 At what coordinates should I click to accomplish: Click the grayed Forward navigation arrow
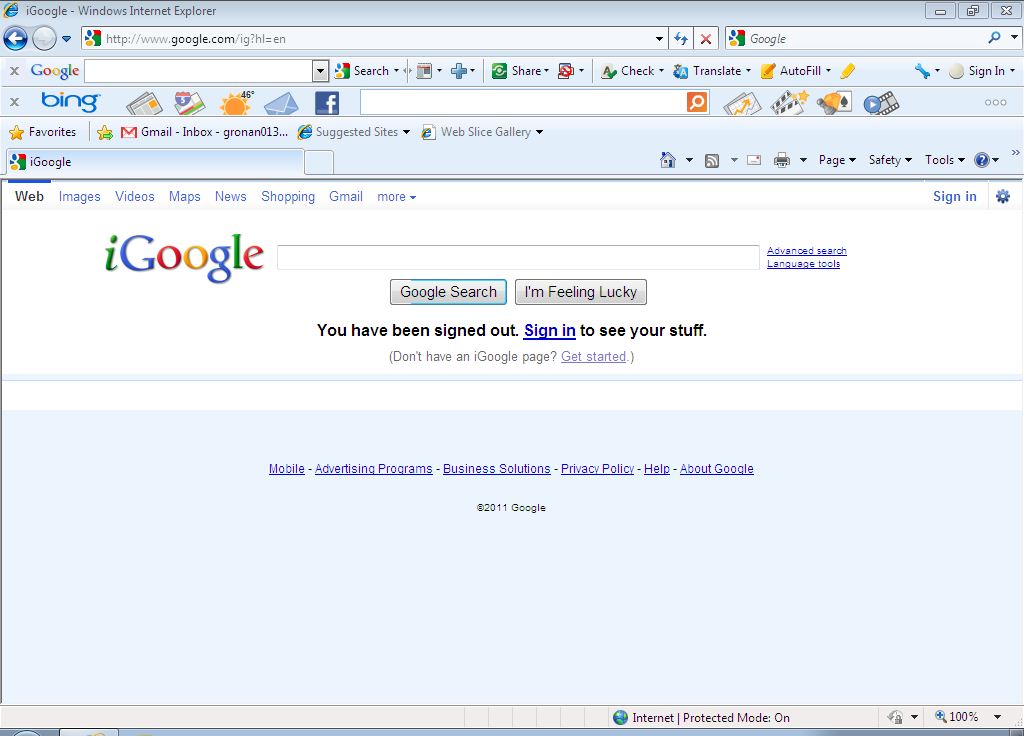[44, 39]
